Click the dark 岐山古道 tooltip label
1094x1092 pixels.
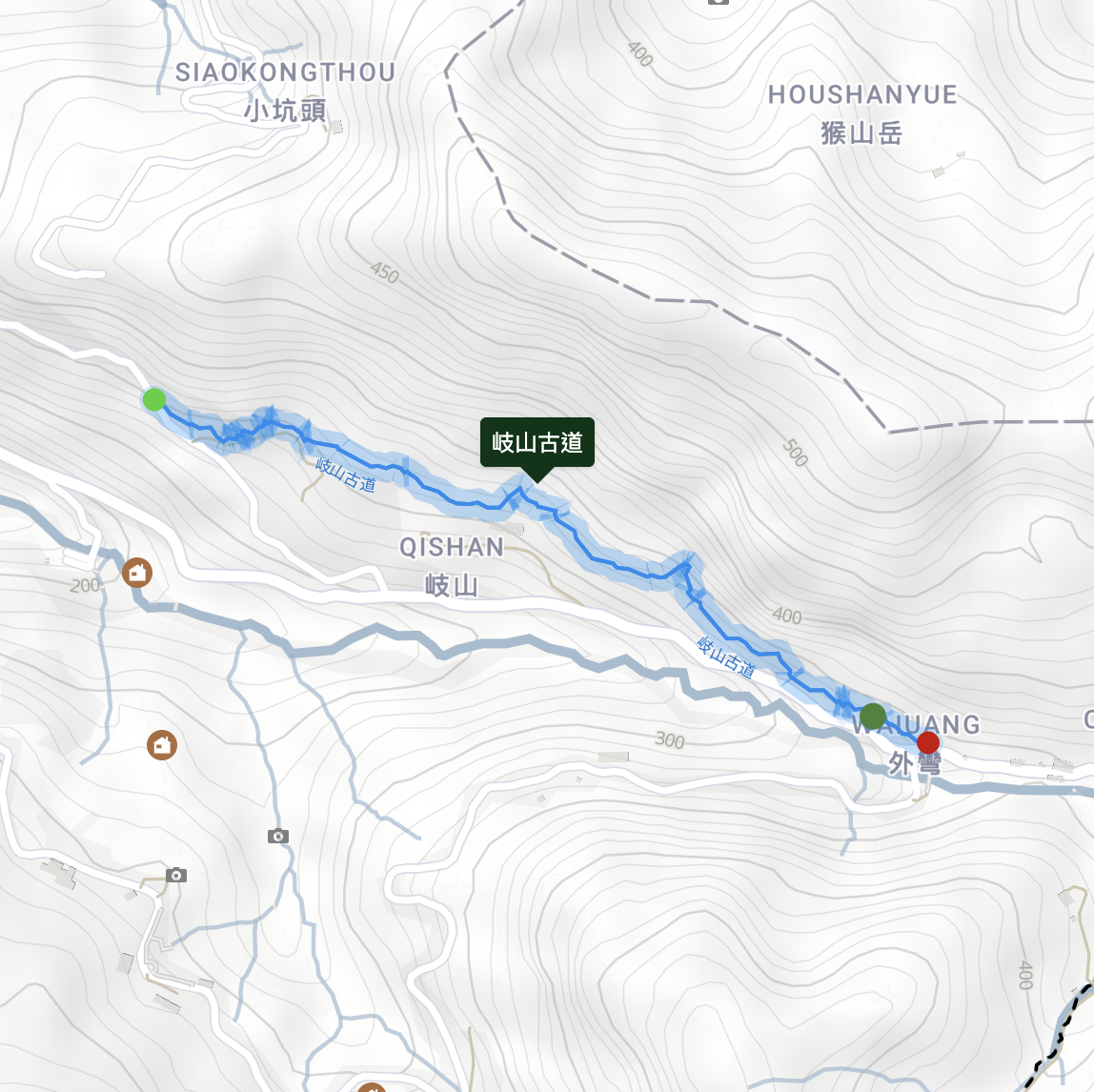click(x=537, y=442)
